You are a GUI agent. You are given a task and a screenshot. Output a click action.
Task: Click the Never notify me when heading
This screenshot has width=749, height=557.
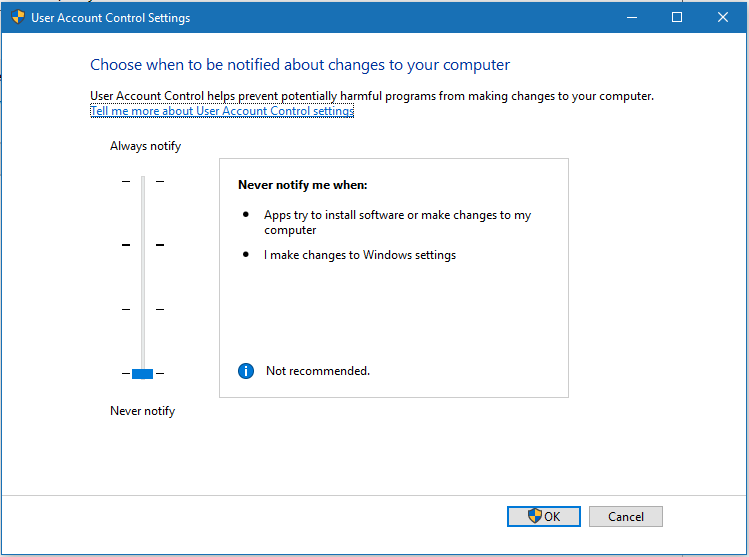[303, 185]
